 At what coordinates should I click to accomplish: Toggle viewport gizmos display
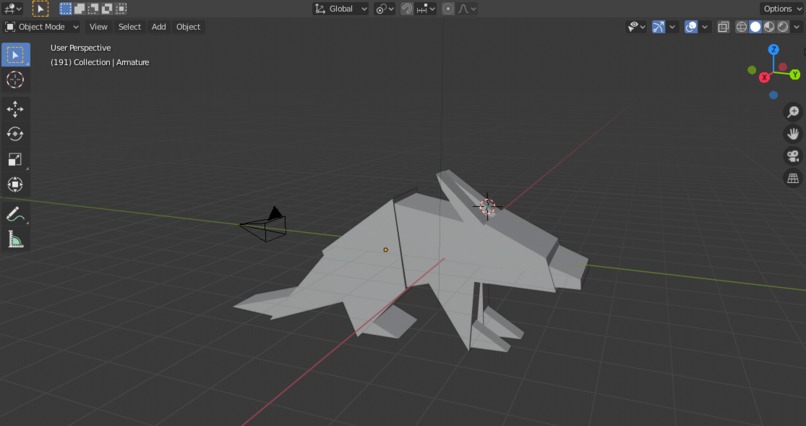pos(658,27)
